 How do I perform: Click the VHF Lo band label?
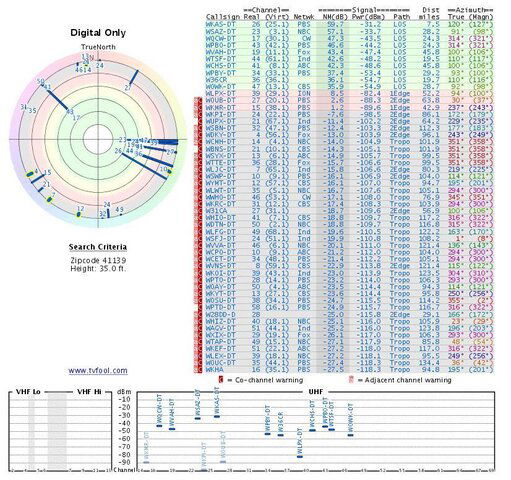28,392
